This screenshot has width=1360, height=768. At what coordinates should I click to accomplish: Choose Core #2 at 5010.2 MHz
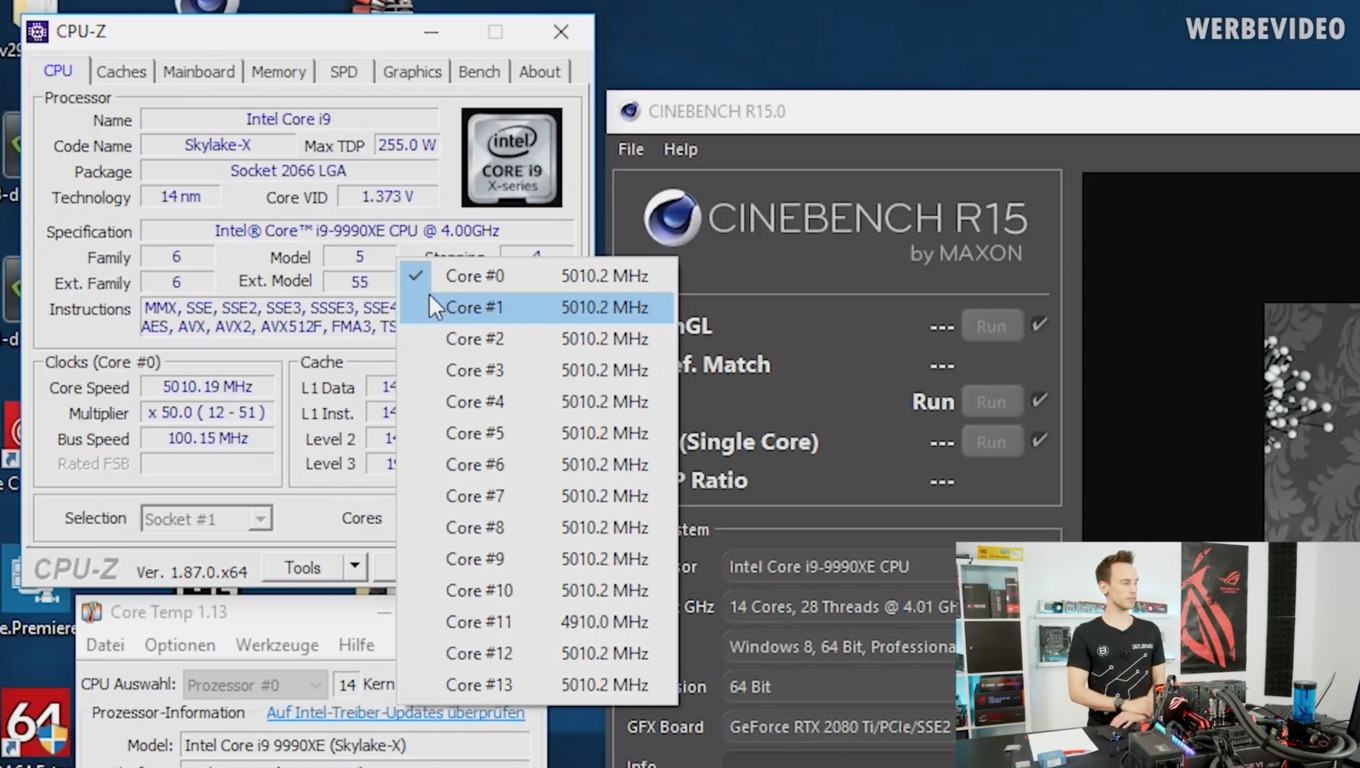[x=537, y=339]
